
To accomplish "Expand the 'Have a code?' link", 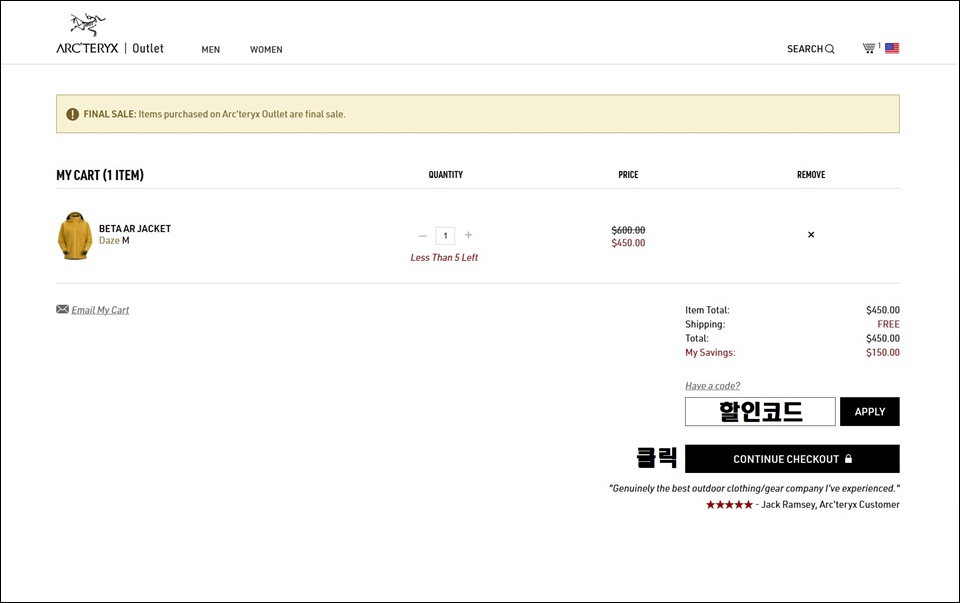I will click(x=713, y=386).
